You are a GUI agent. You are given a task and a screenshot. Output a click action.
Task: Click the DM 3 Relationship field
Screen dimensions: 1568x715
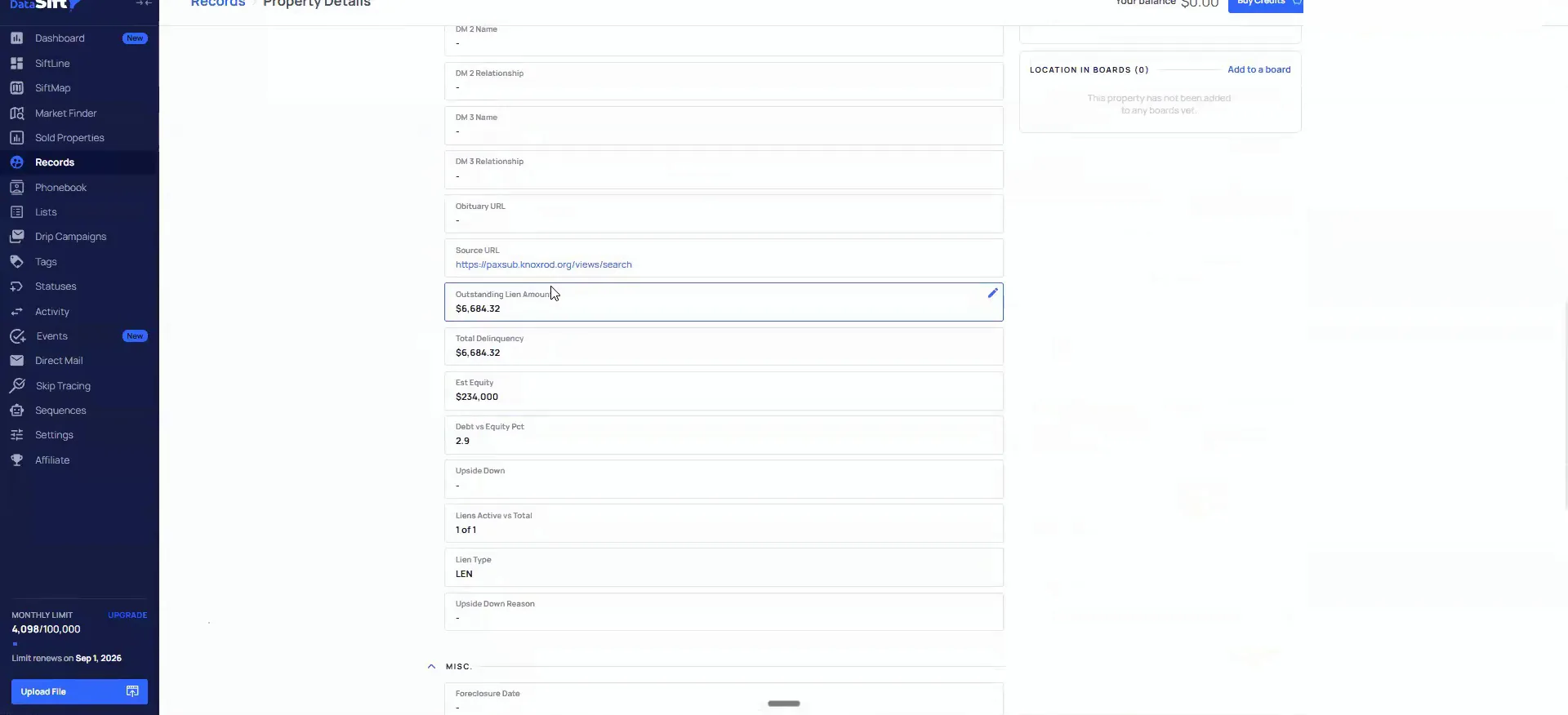coord(724,170)
